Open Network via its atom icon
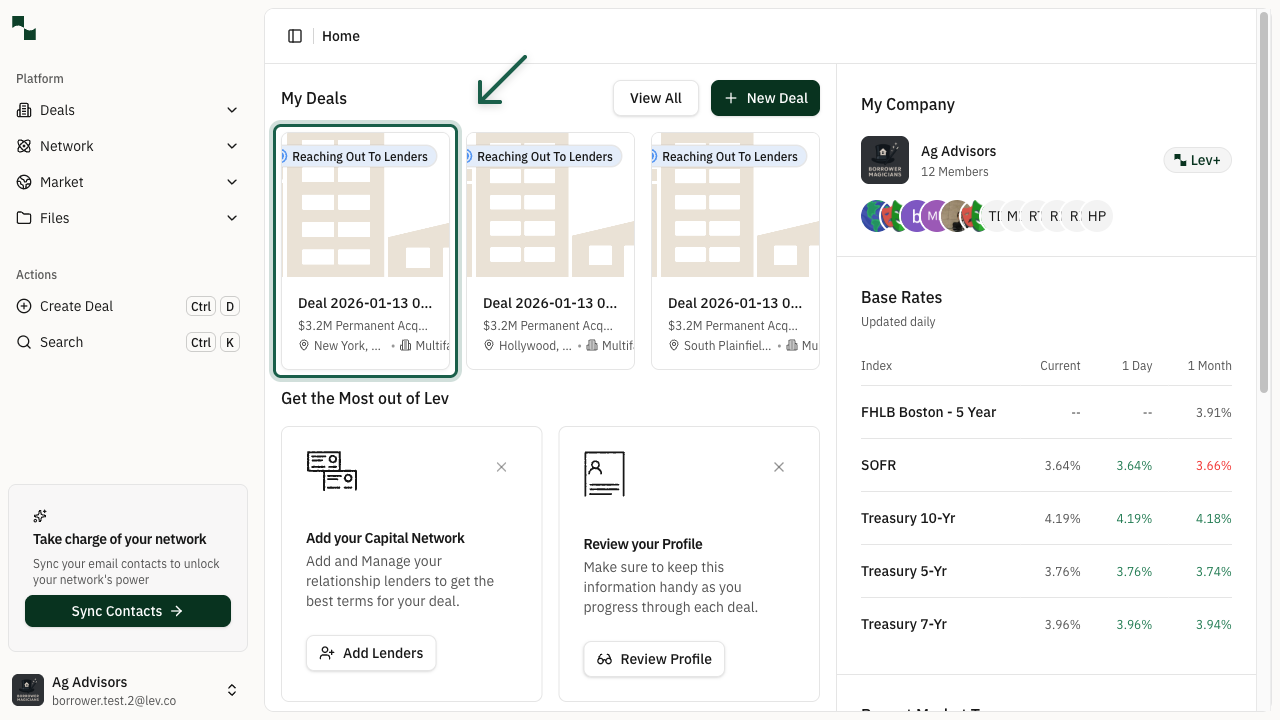Image resolution: width=1280 pixels, height=720 pixels. (x=23, y=146)
